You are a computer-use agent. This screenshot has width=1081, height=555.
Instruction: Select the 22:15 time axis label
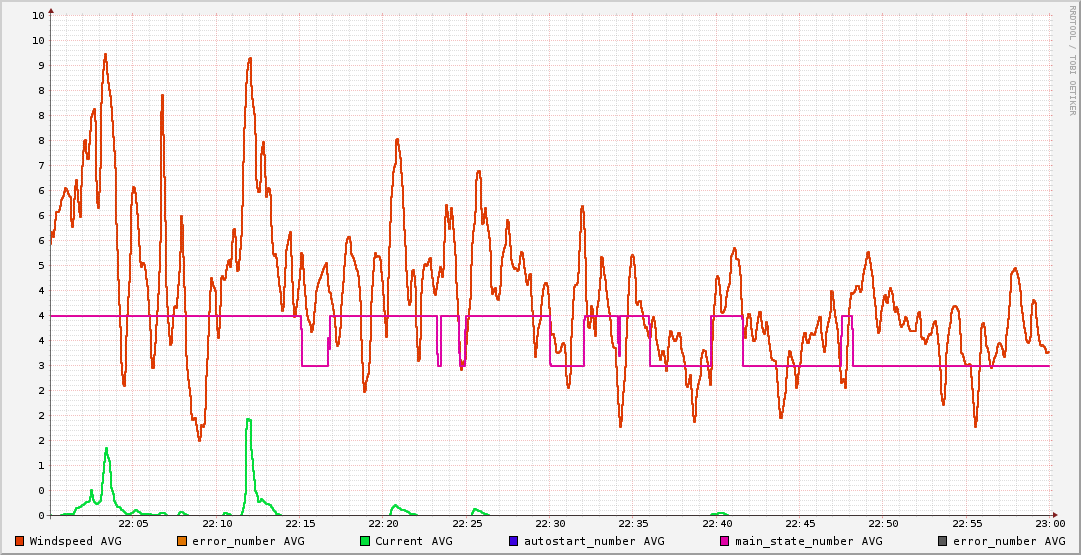tap(300, 524)
